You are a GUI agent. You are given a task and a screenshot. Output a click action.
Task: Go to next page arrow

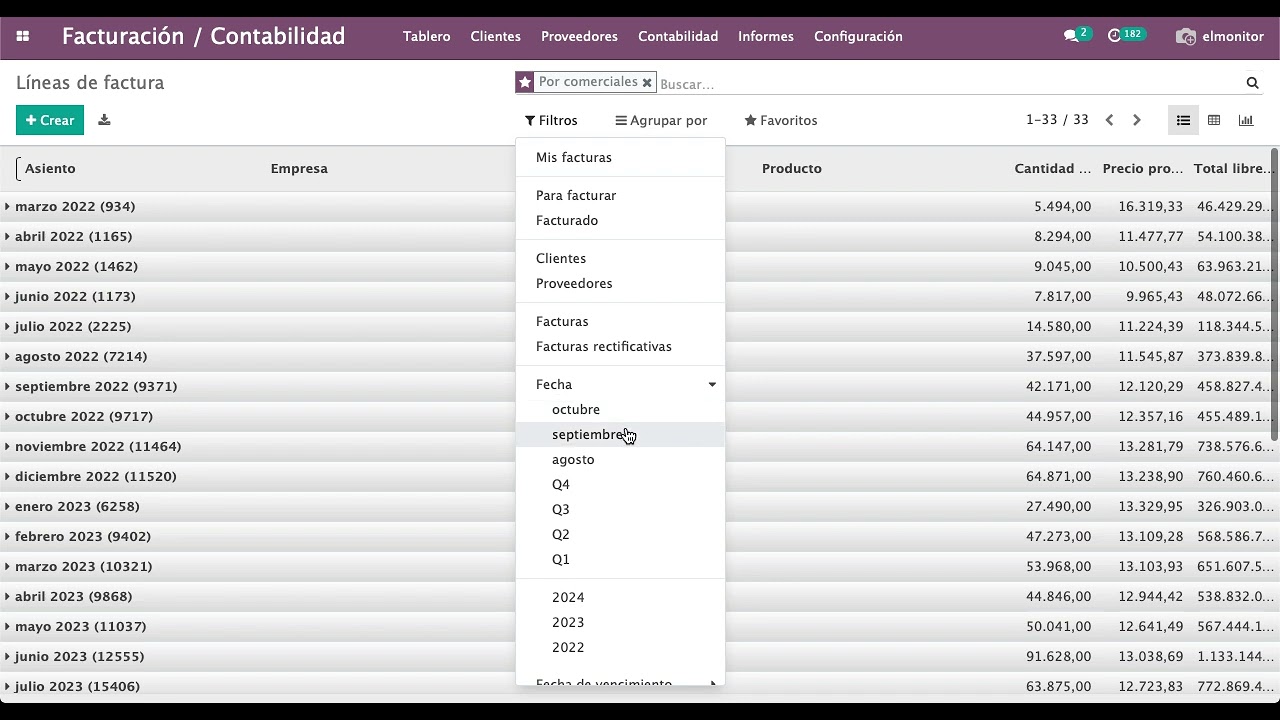[x=1136, y=120]
